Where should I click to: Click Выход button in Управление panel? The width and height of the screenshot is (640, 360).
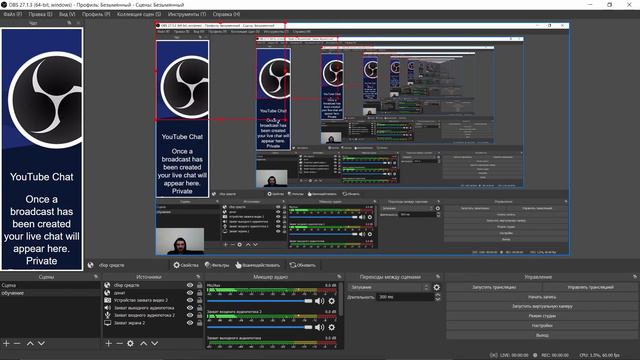click(x=542, y=335)
